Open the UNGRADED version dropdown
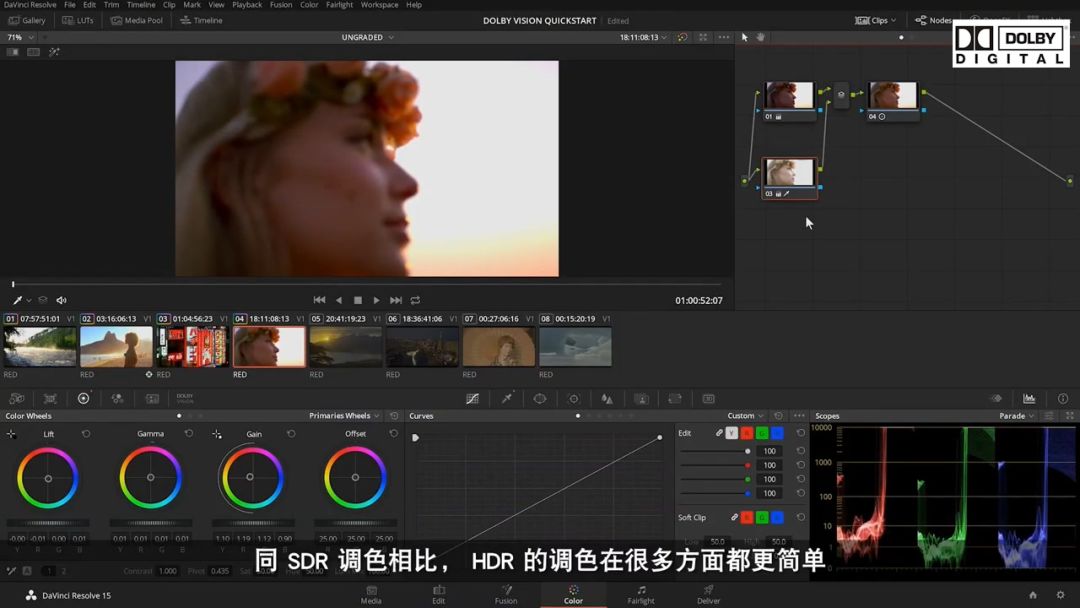Viewport: 1080px width, 608px height. coord(367,37)
